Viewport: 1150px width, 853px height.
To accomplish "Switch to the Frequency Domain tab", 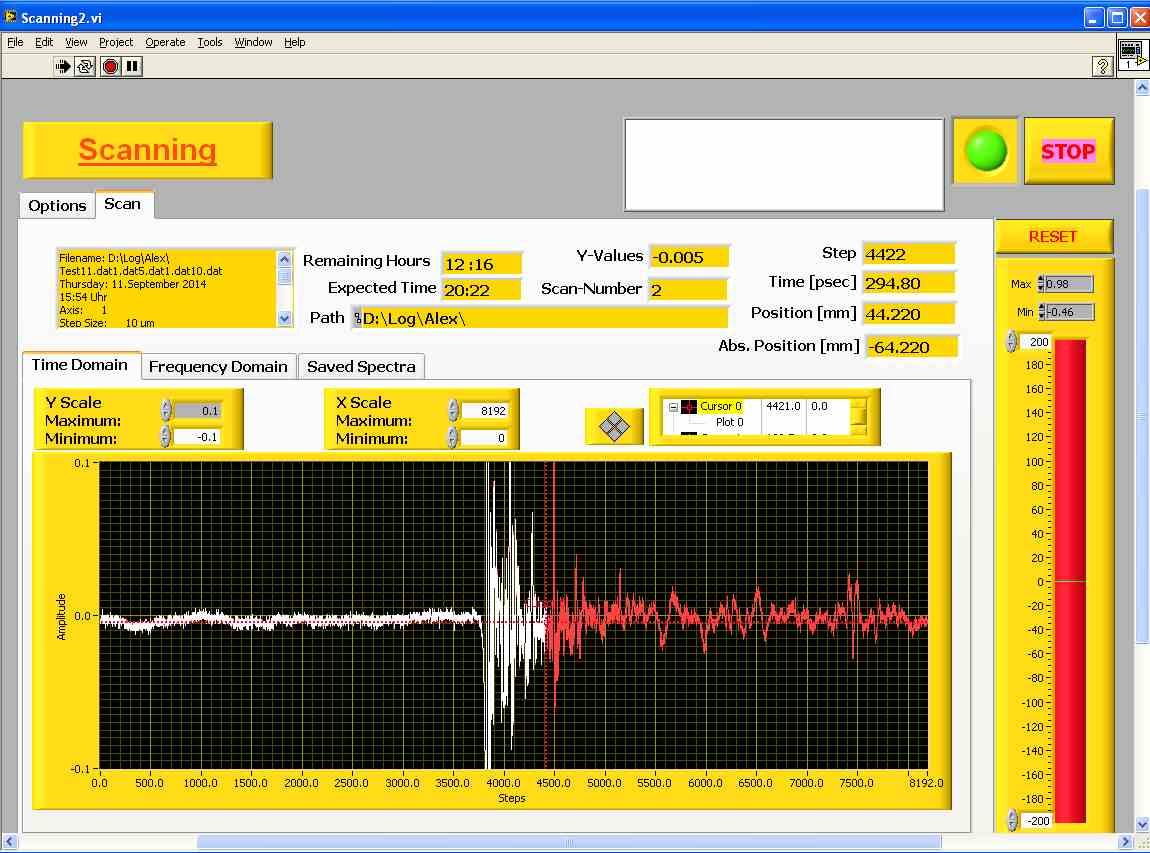I will tap(218, 367).
